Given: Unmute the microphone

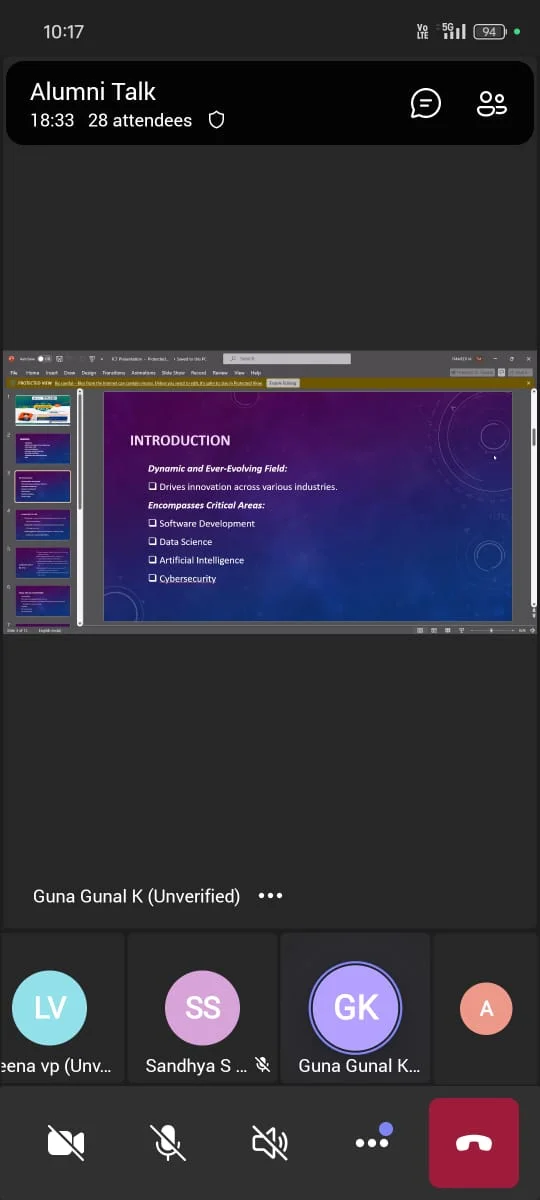Looking at the screenshot, I should [x=168, y=1143].
